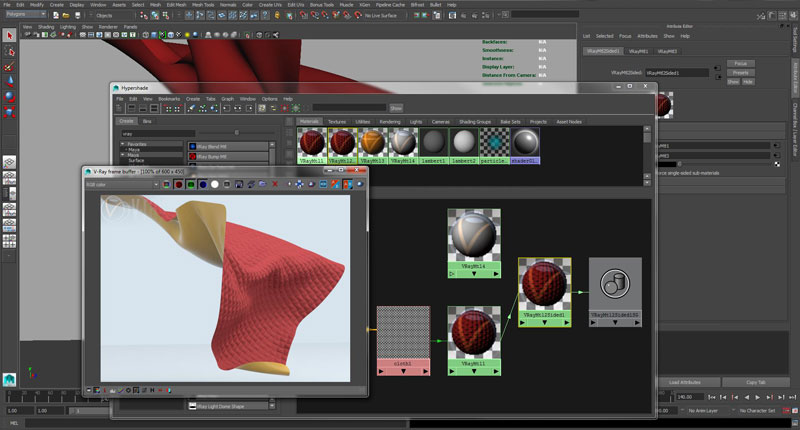
Task: Click the lock selection padlock icon
Action: (x=277, y=15)
